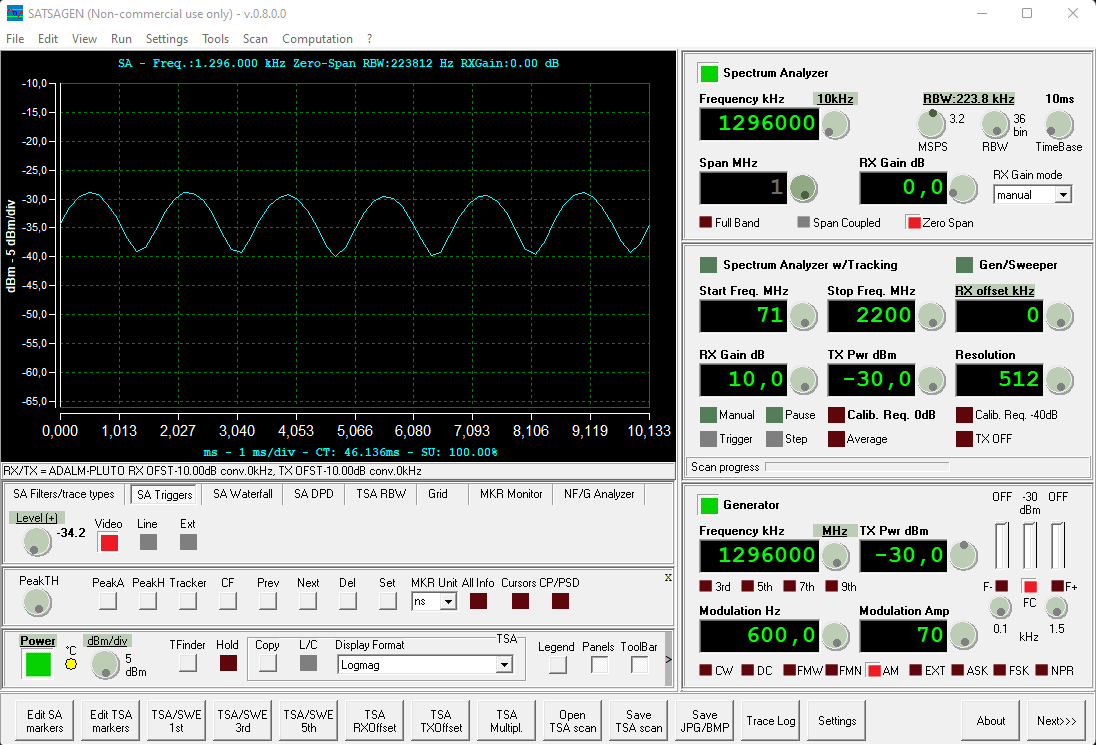Switch to the NF/G Analyzer tab

click(x=599, y=493)
